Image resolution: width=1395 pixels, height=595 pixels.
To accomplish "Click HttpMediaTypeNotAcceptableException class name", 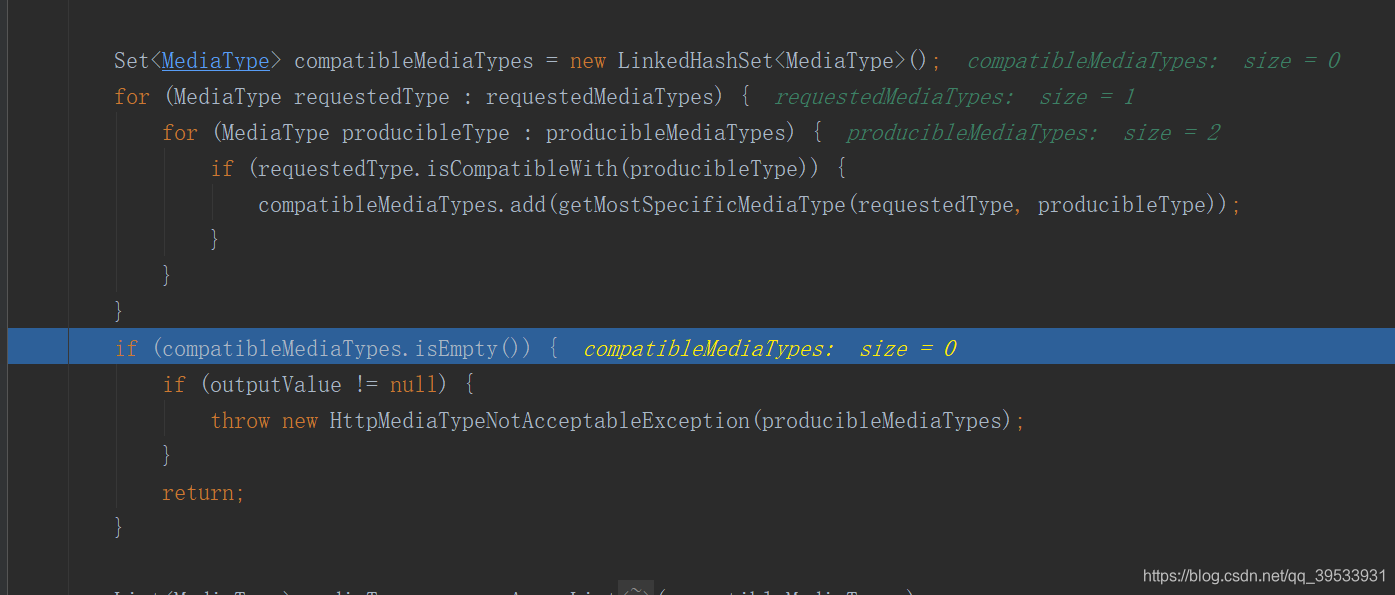I will 540,421.
